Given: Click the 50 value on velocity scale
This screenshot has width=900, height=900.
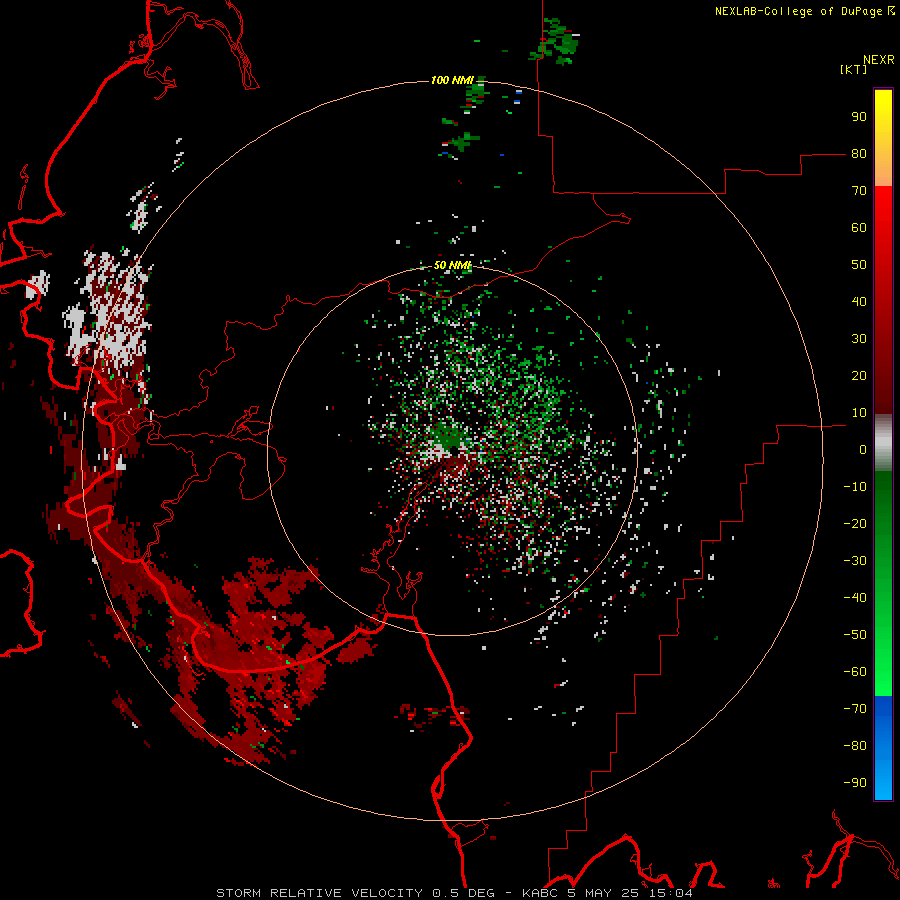Looking at the screenshot, I should tap(859, 265).
